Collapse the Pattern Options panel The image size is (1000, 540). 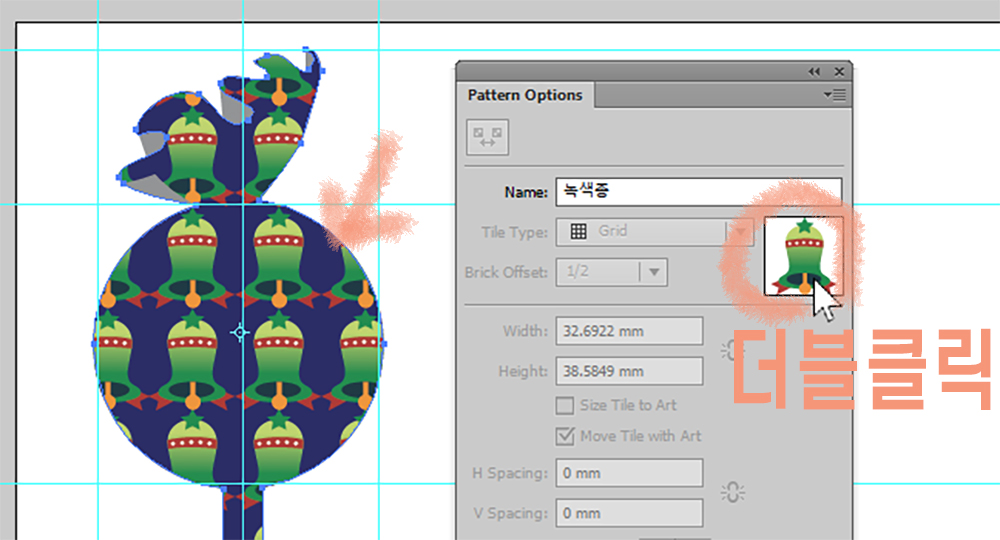coord(814,71)
